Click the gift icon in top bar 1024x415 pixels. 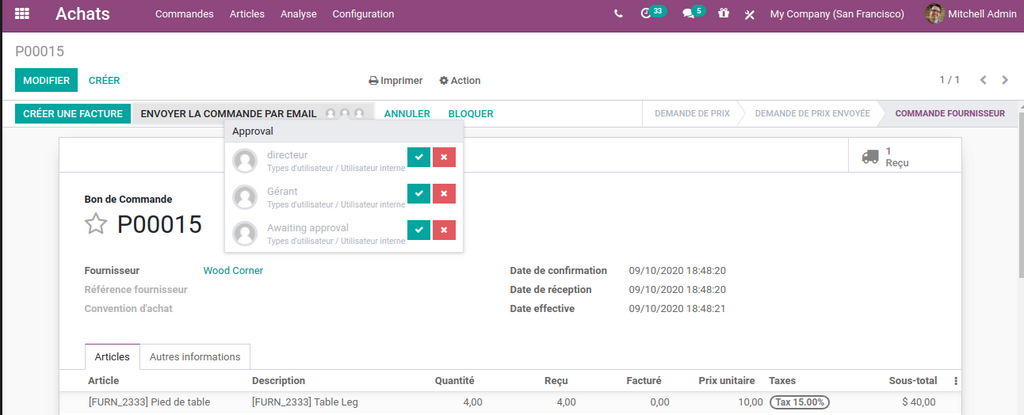[x=724, y=14]
